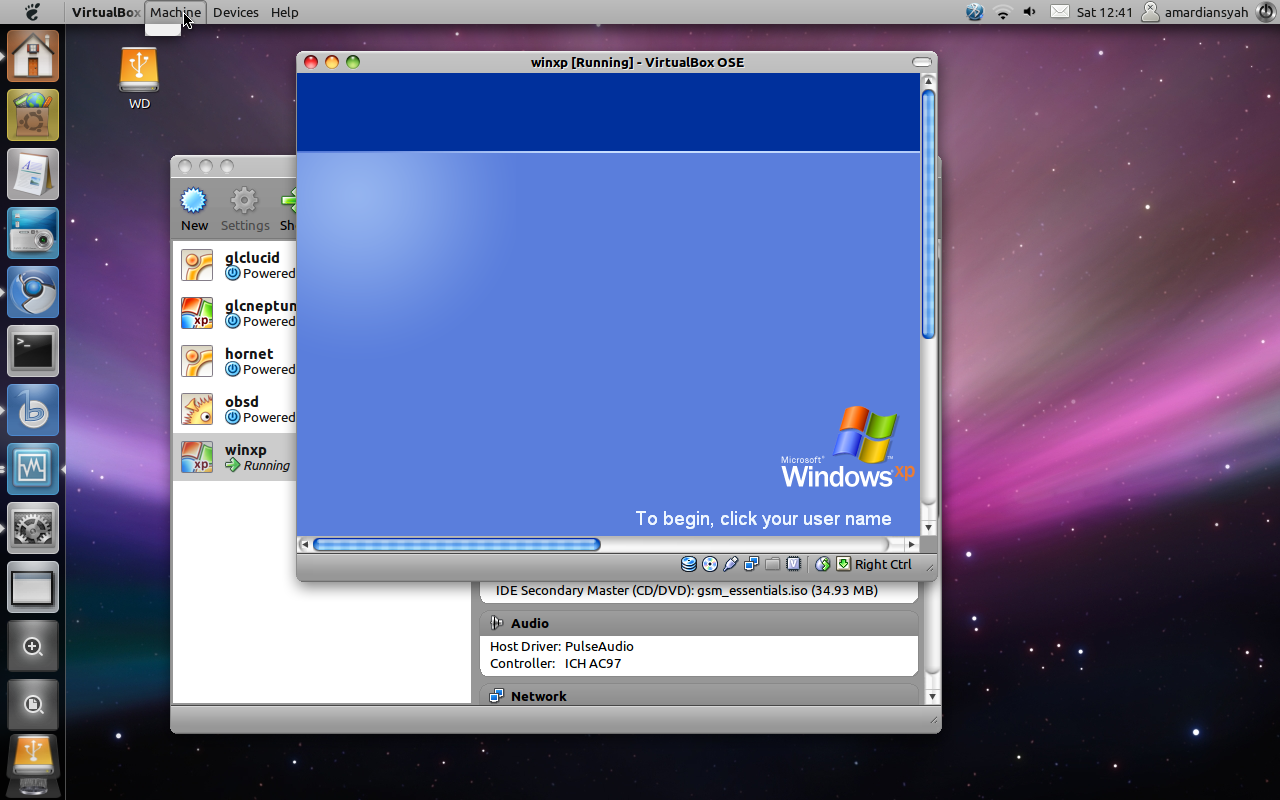Click the virtualization (V chip) indicator icon
Screen dimensions: 1280x800
point(793,564)
